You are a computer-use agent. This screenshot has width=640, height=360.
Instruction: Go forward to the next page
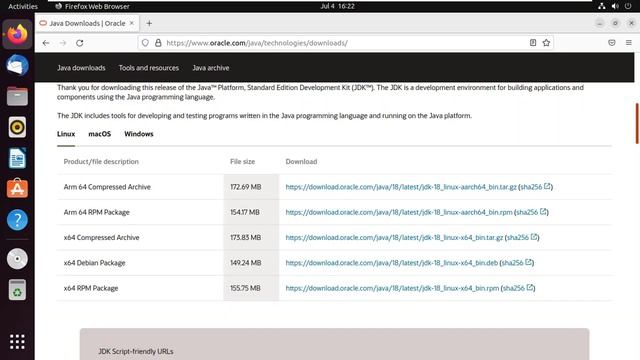63,43
